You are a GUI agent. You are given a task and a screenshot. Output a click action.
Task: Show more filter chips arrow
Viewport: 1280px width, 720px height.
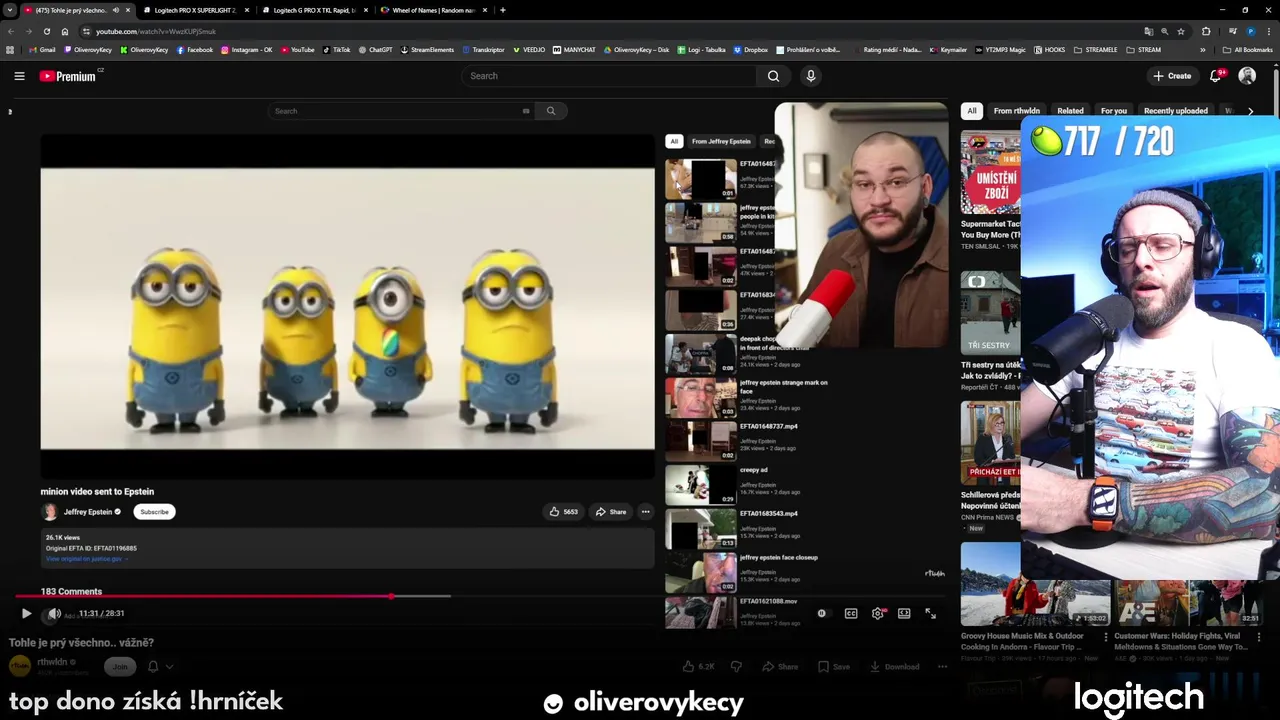(1250, 111)
